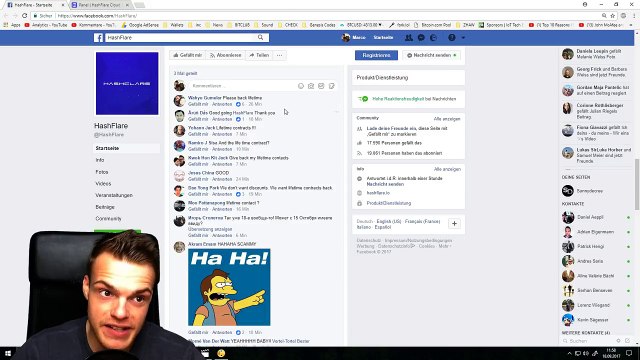The height and width of the screenshot is (360, 640).
Task: Reload the page in the browser
Action: pyautogui.click(x=24, y=16)
